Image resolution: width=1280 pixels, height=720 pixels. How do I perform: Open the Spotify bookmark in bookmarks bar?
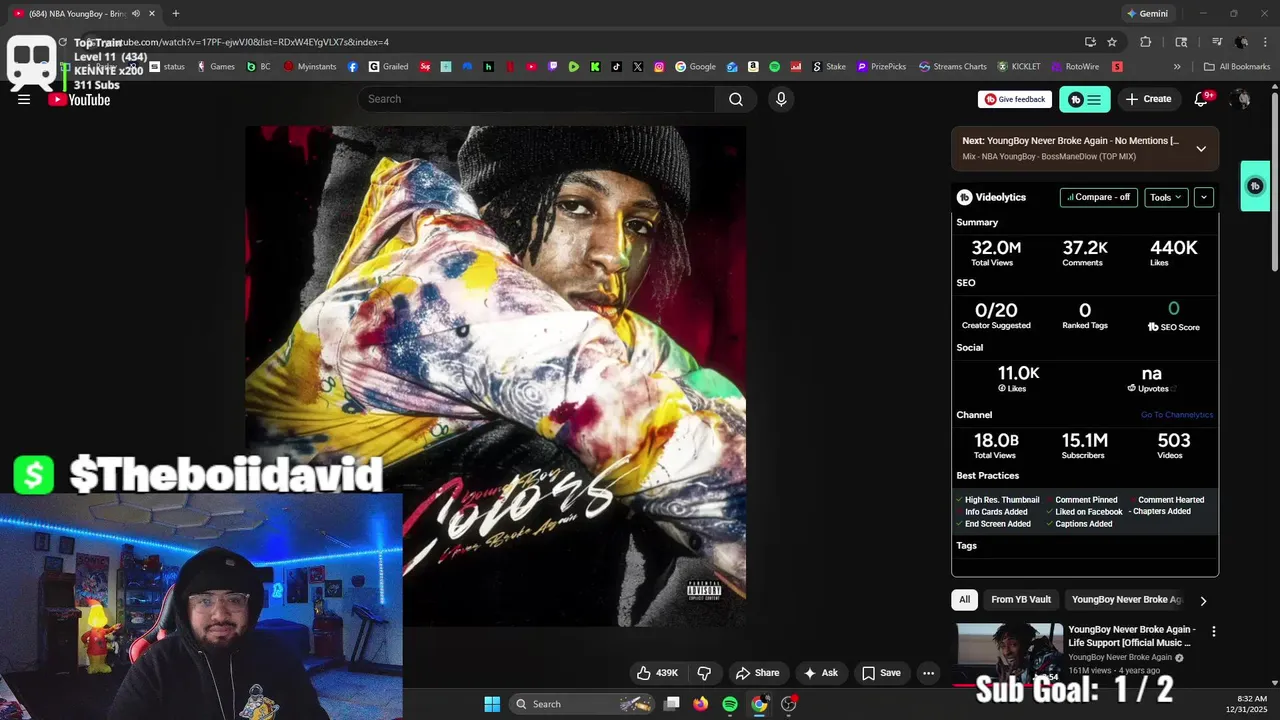click(774, 67)
